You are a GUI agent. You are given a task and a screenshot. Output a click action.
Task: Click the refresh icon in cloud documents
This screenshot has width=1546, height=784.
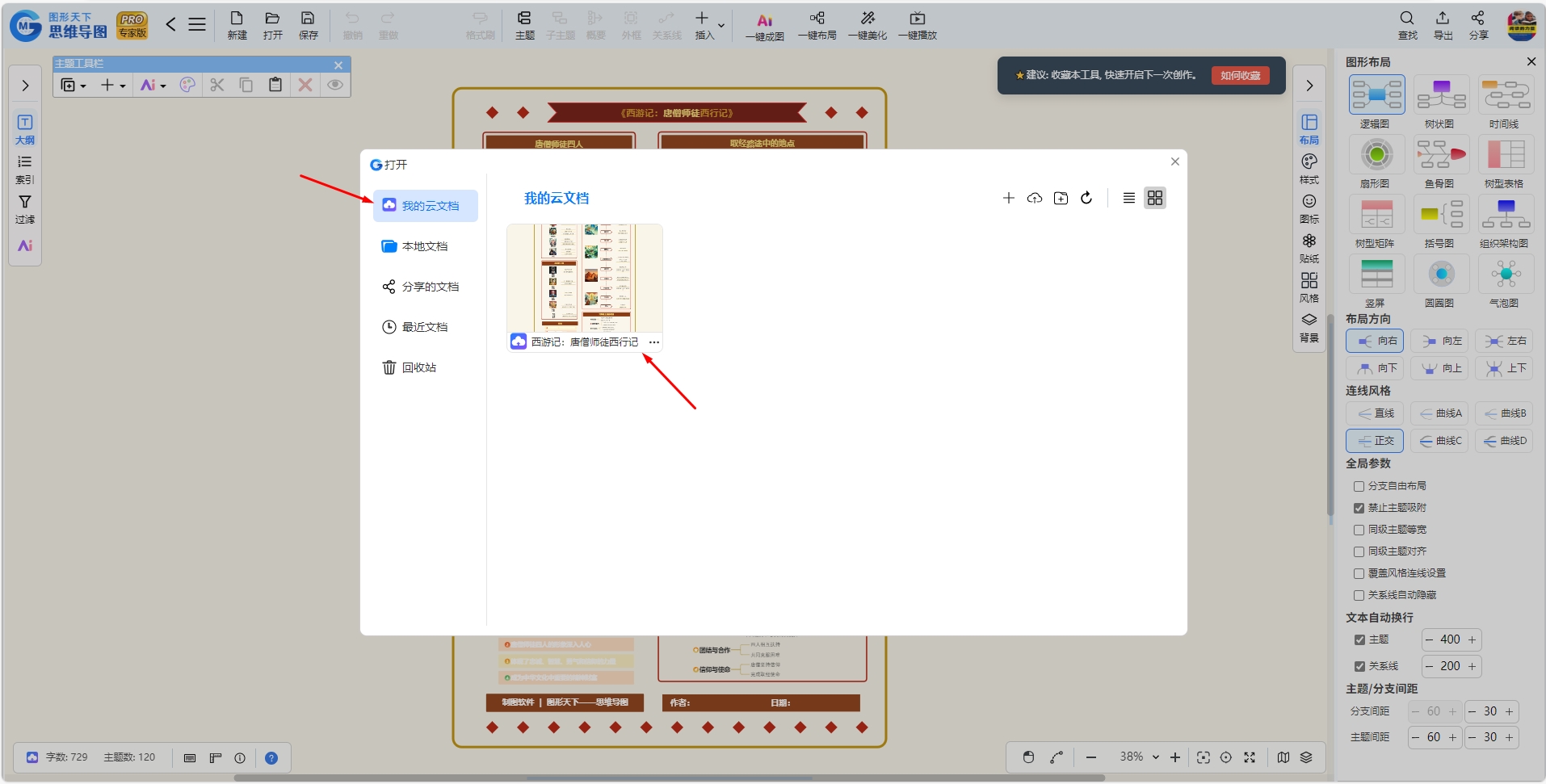click(x=1086, y=198)
